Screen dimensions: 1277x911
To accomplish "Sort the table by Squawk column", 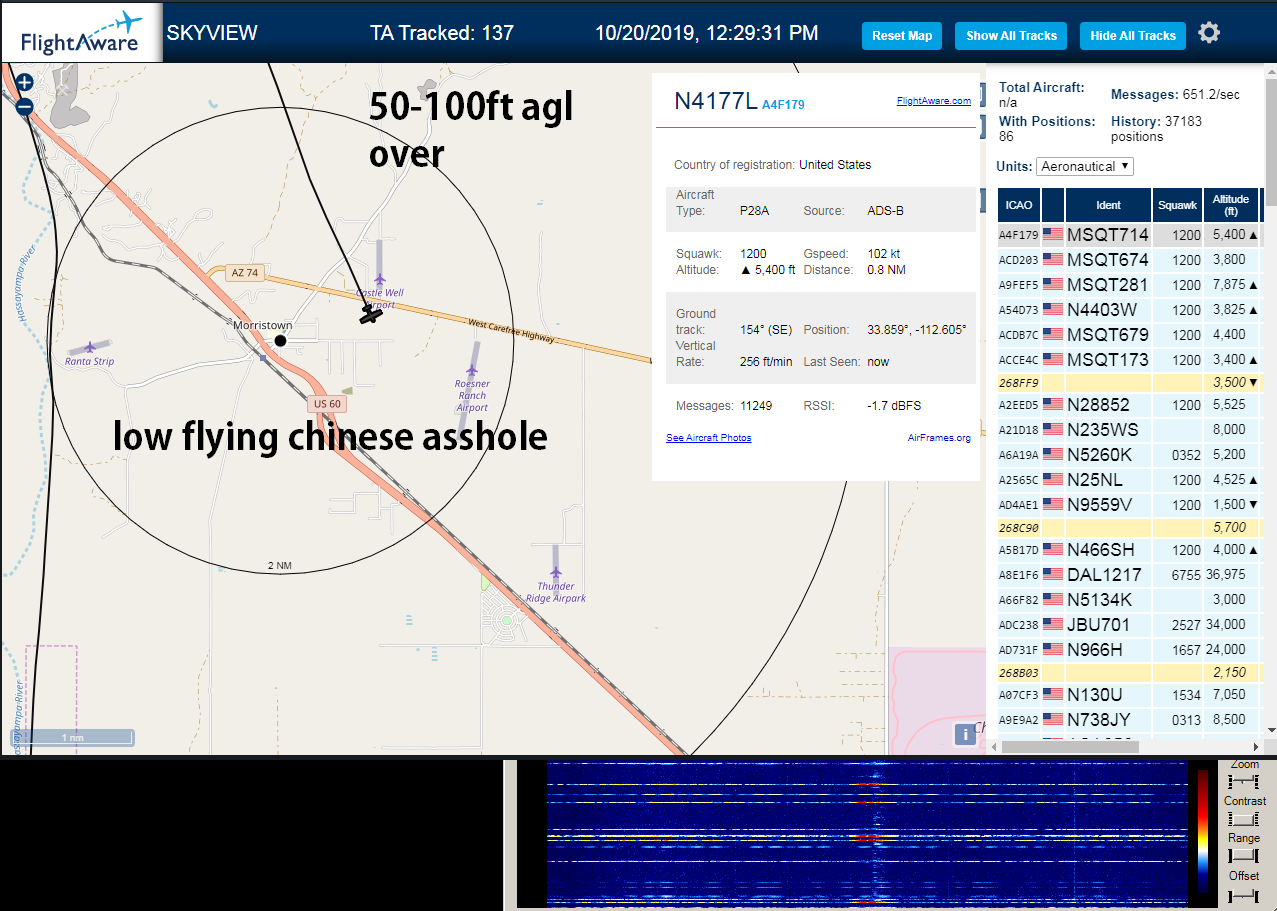I will [1176, 205].
